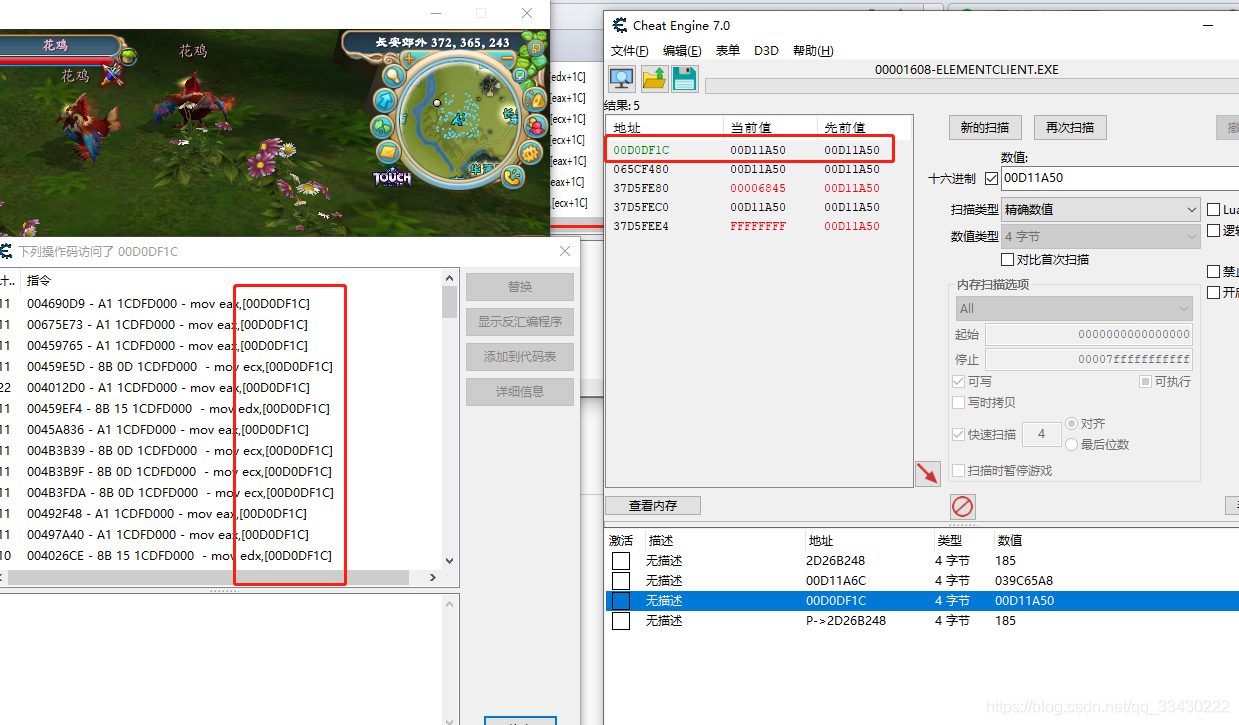The width and height of the screenshot is (1239, 725).
Task: Zoom out the minimap with minus icon
Action: (x=507, y=58)
